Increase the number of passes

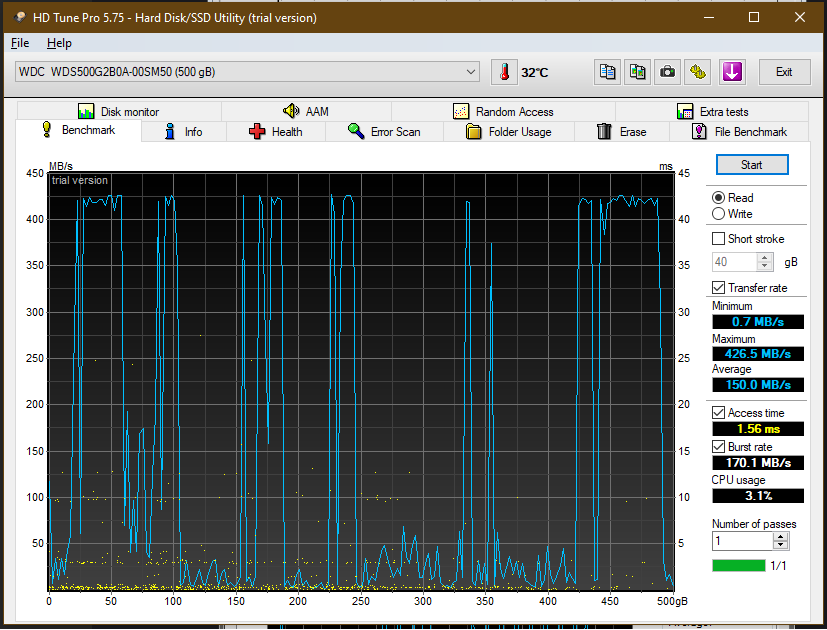(x=781, y=537)
